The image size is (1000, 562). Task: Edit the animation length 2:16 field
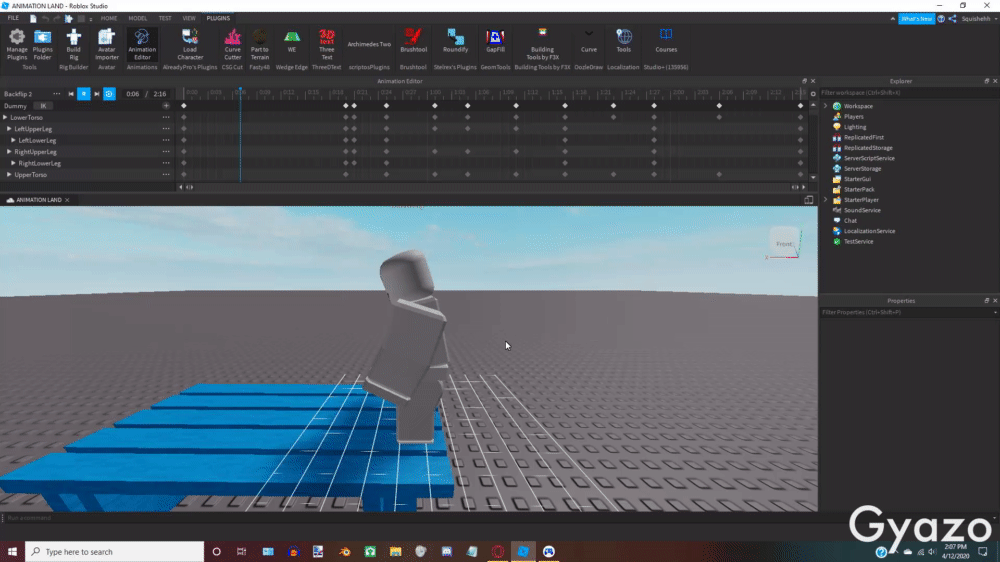coord(159,94)
